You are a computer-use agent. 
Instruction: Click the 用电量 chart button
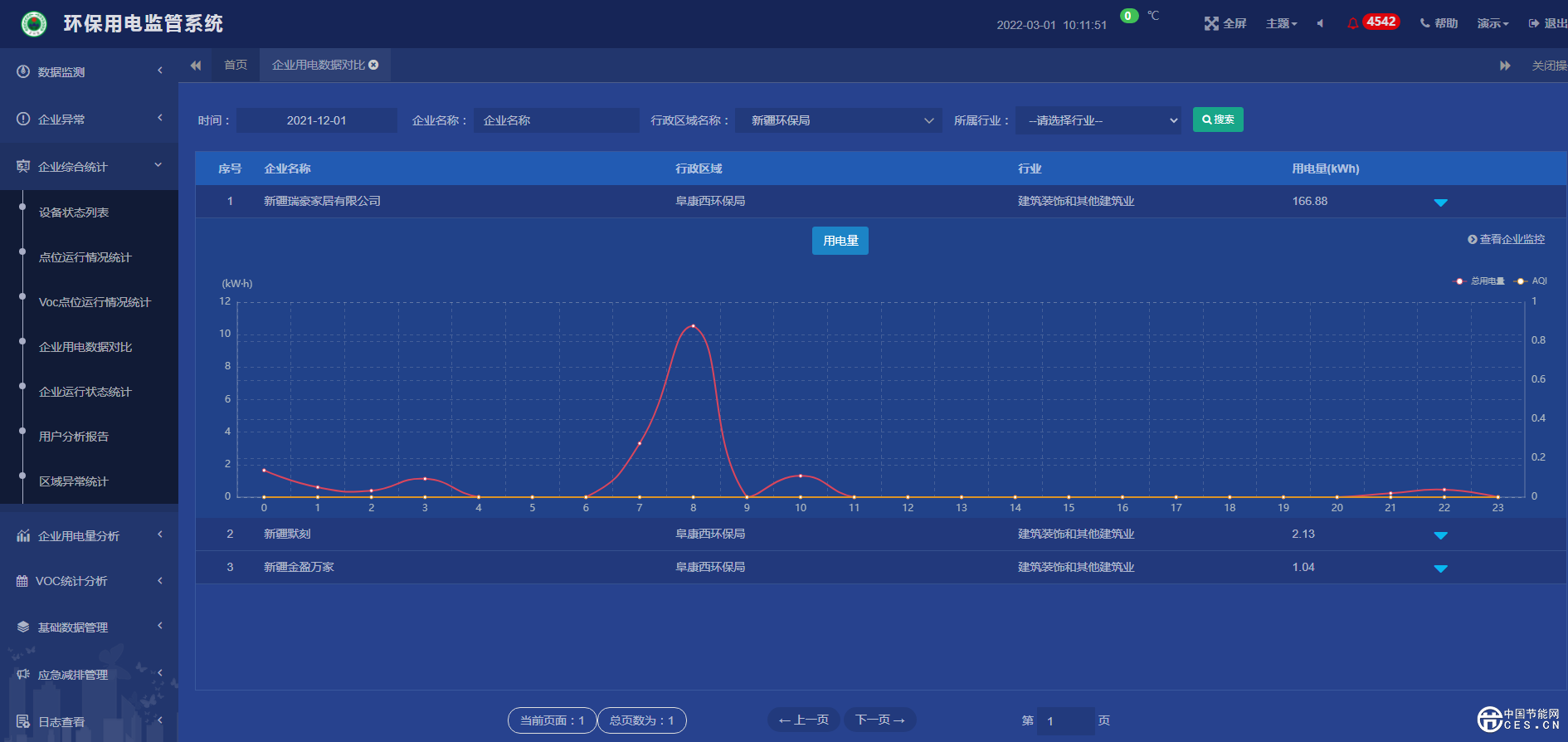[840, 241]
